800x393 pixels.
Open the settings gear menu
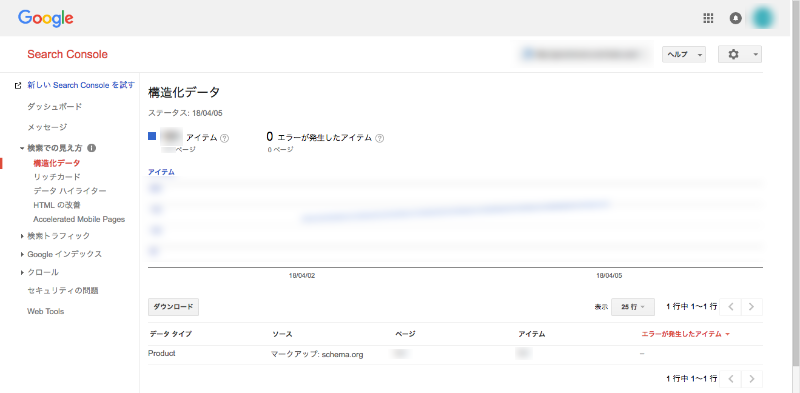(x=739, y=55)
